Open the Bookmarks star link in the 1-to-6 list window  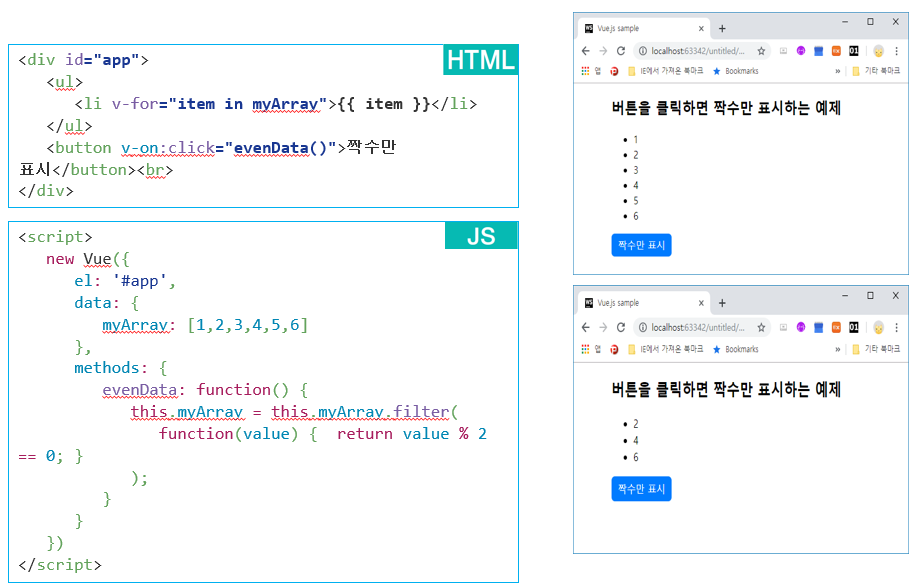pyautogui.click(x=735, y=71)
